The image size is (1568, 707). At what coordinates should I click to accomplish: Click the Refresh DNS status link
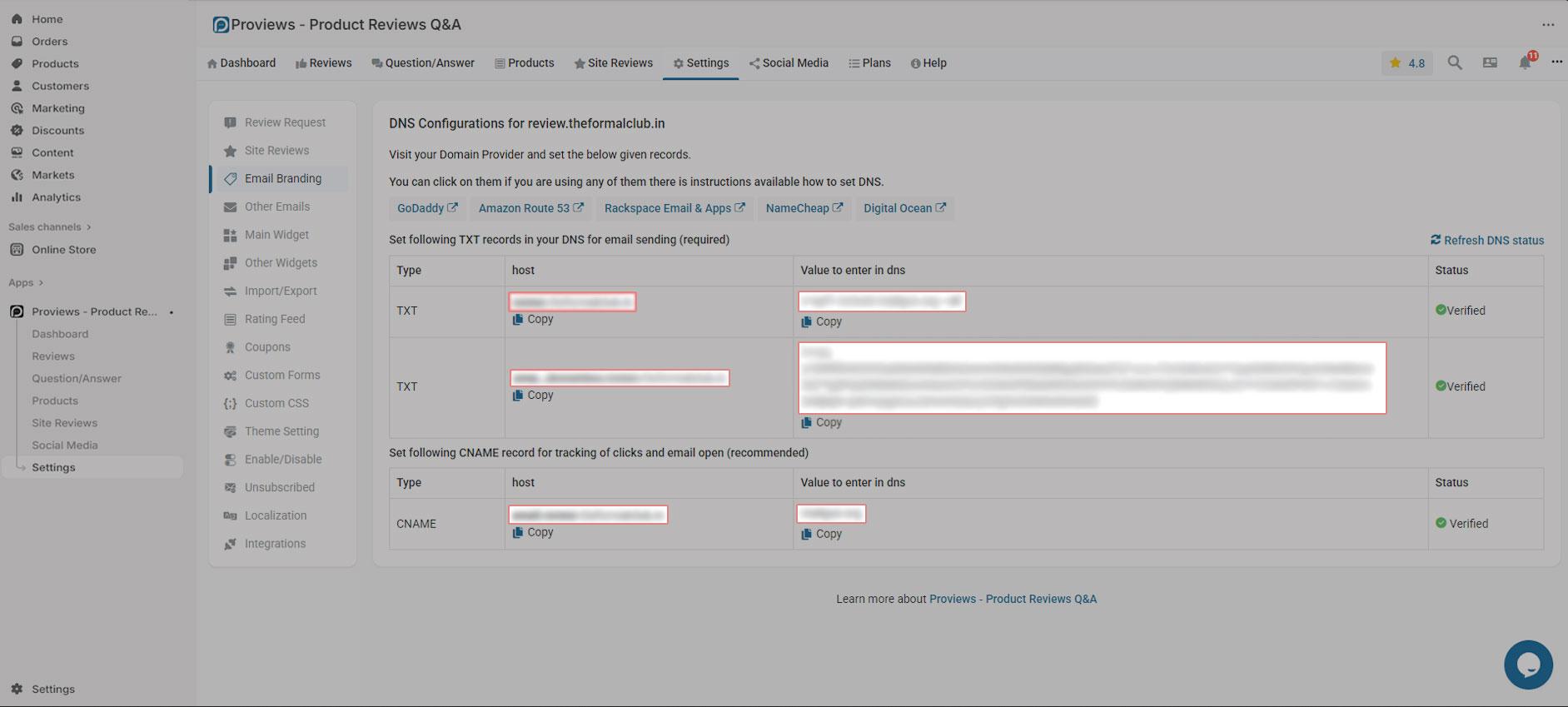pos(1487,240)
